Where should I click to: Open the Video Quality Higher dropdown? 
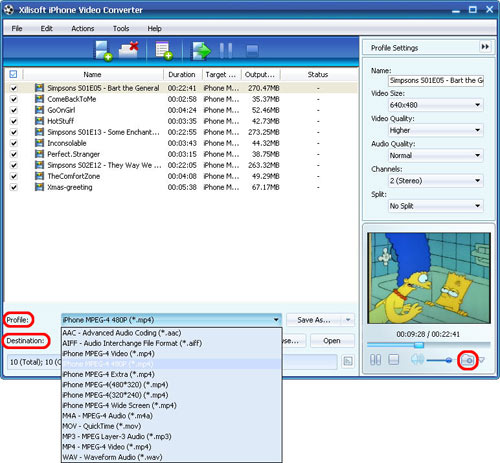pos(436,130)
